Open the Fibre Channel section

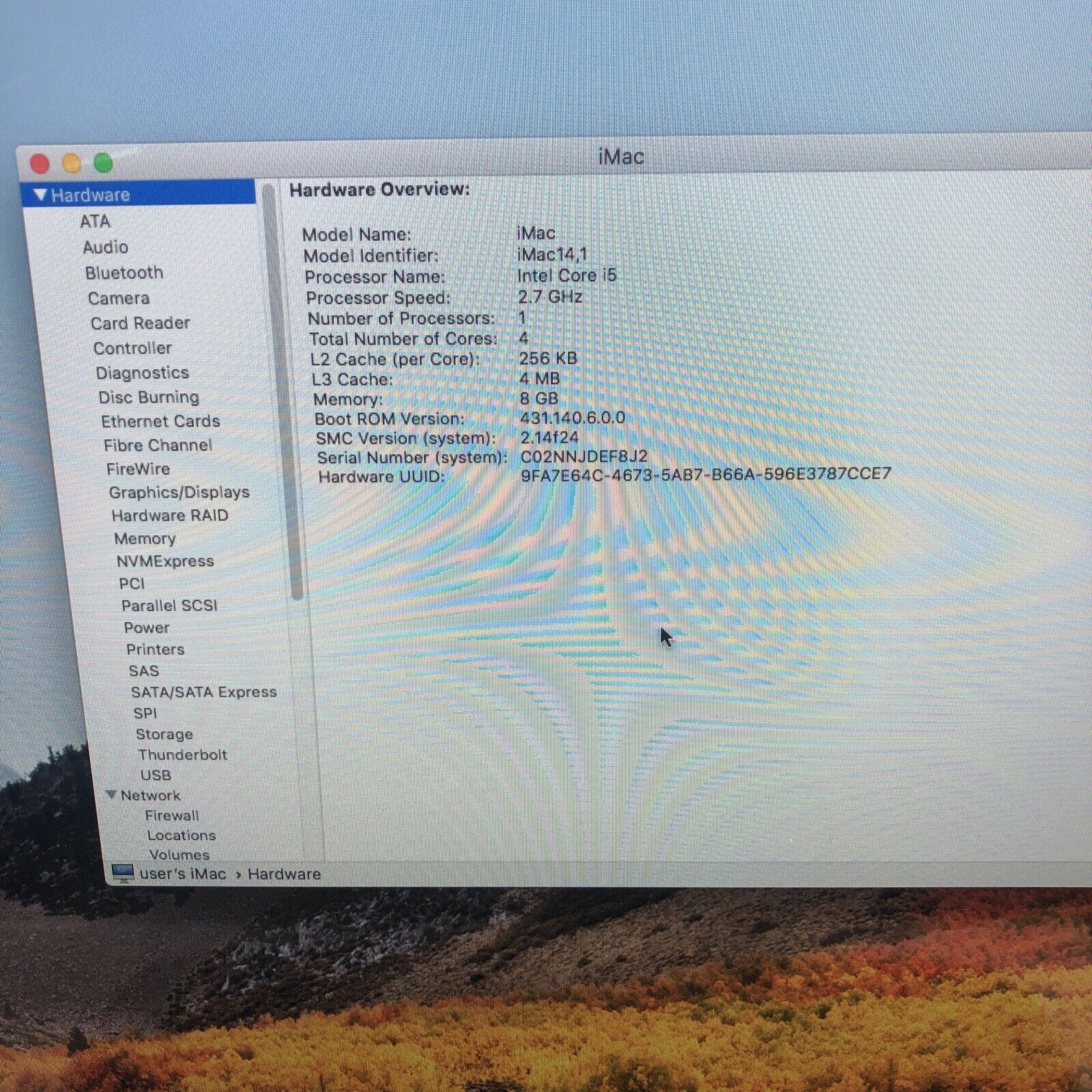coord(158,445)
